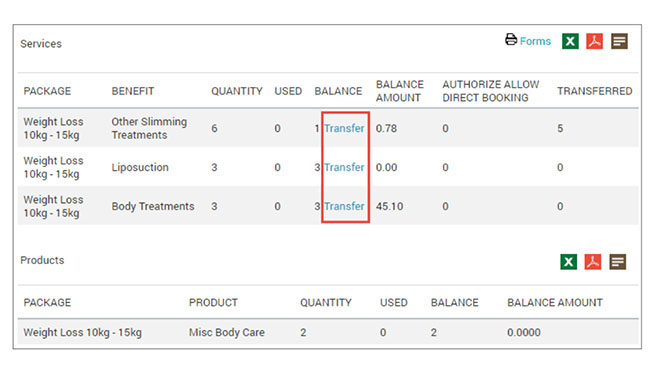650x366 pixels.
Task: Click the PRODUCT column header
Action: (x=213, y=303)
